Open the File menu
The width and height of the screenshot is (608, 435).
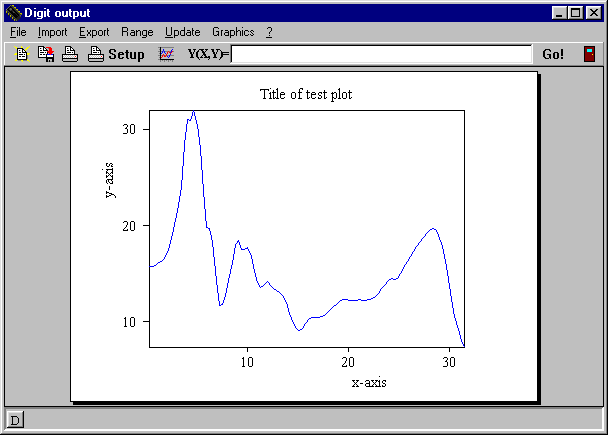pyautogui.click(x=18, y=32)
